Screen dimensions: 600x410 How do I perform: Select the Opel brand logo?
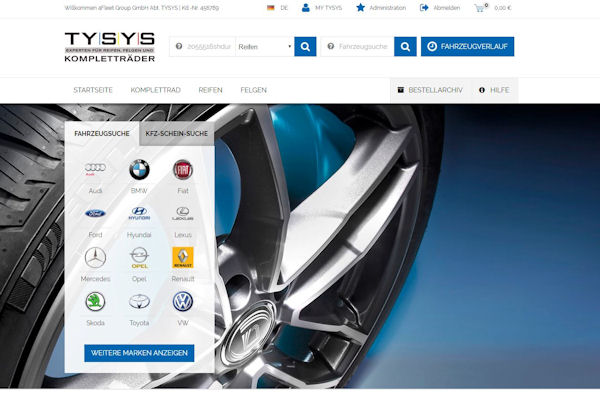(x=139, y=258)
